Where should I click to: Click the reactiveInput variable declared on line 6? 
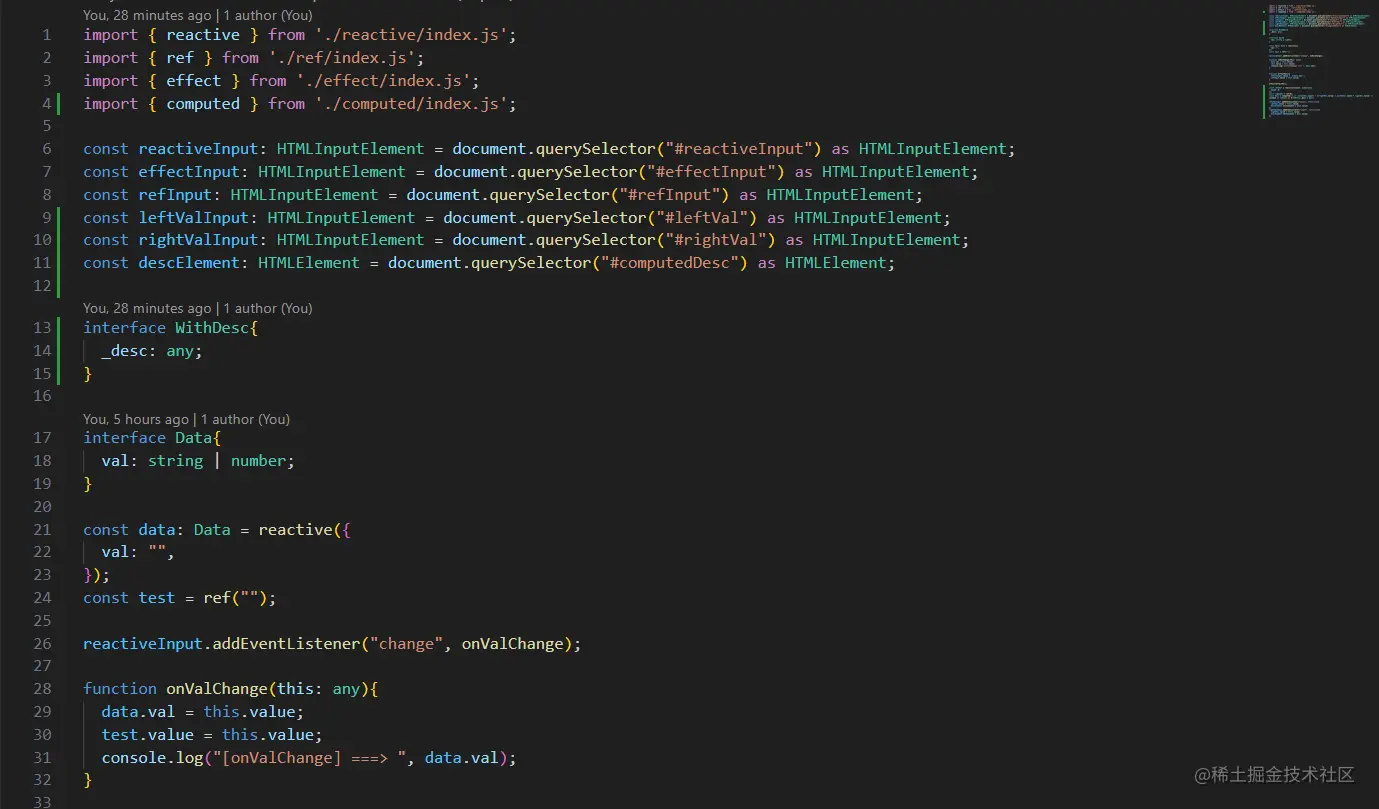198,149
